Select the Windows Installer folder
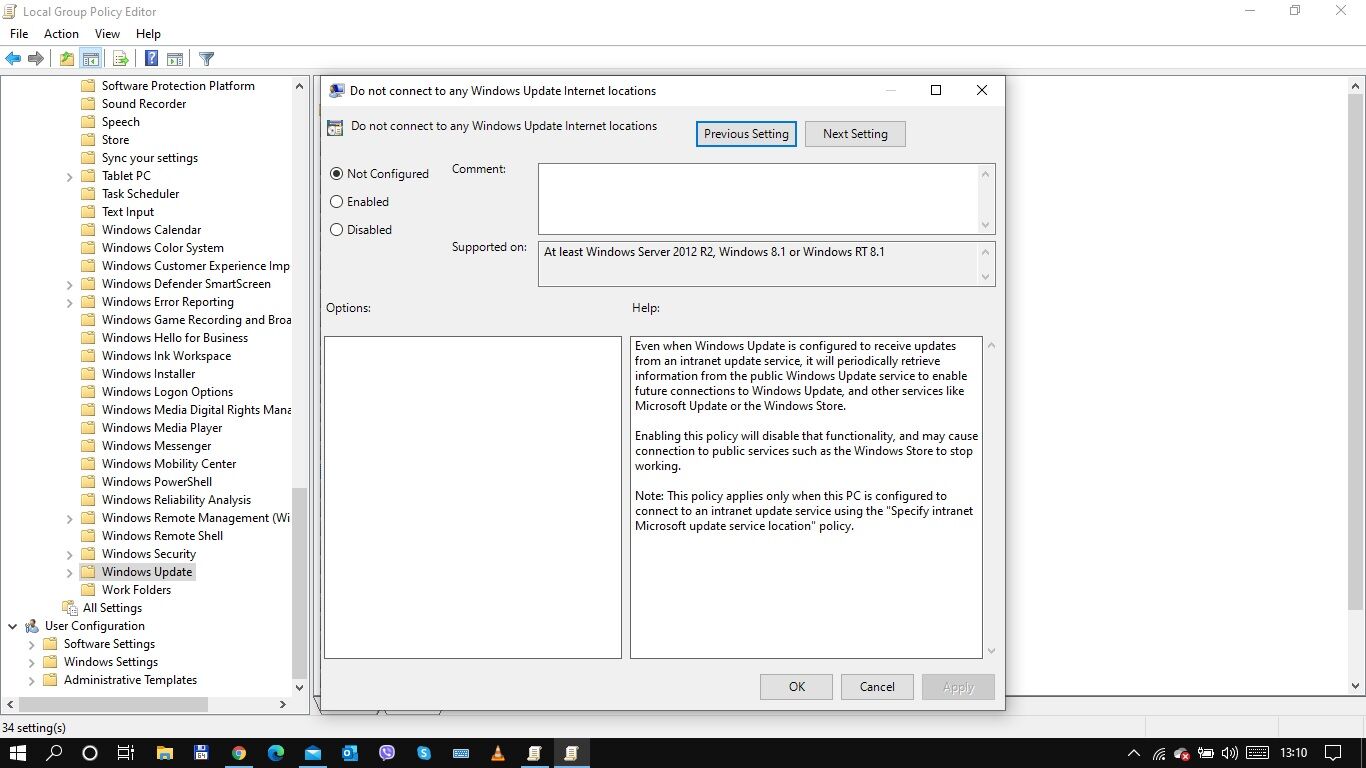 [148, 374]
